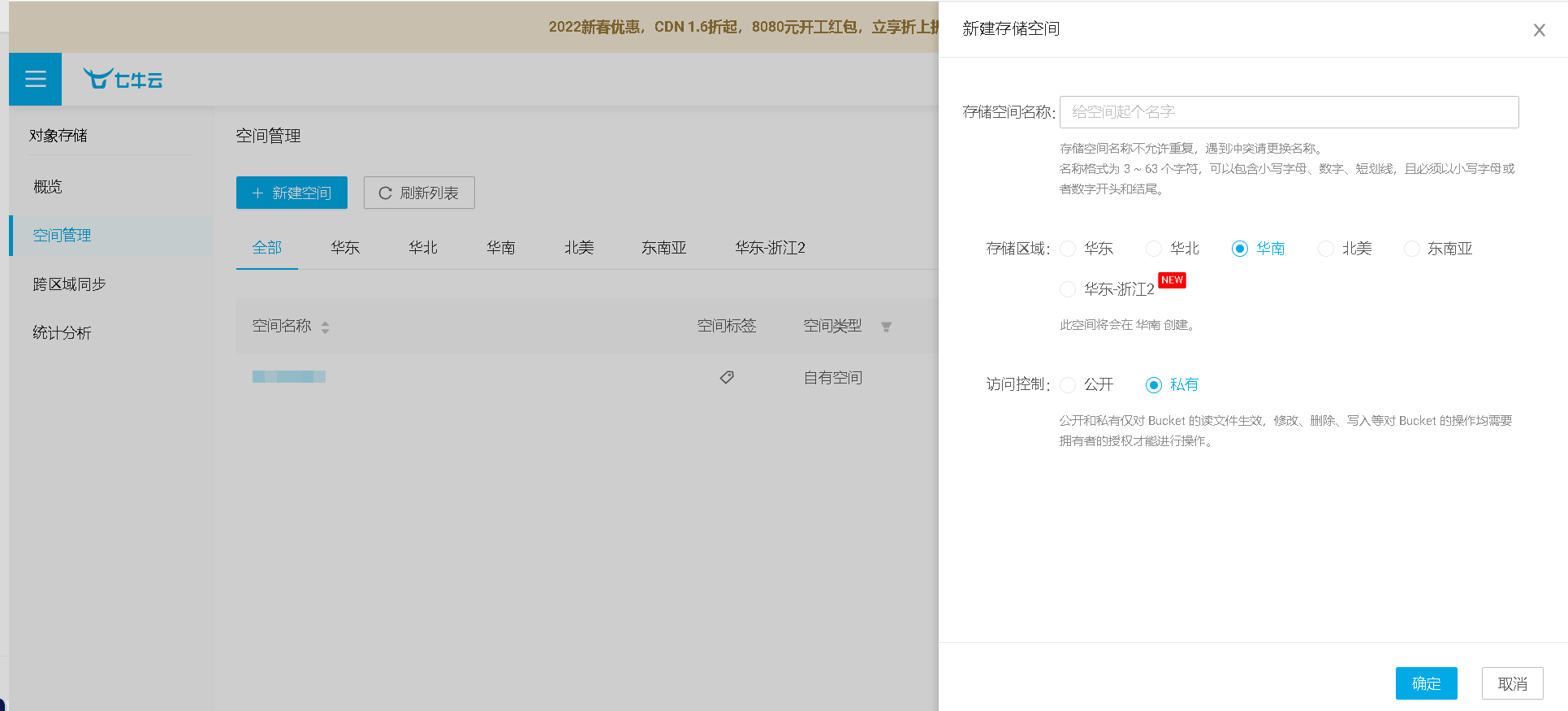Viewport: 1568px width, 711px height.
Task: Click the 刷新列表 button
Action: [x=419, y=193]
